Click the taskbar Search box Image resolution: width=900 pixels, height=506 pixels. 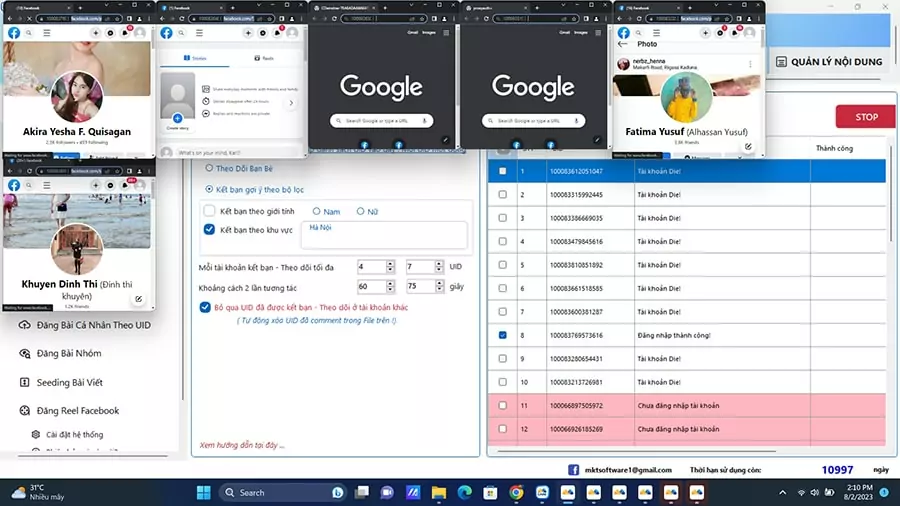tap(283, 492)
